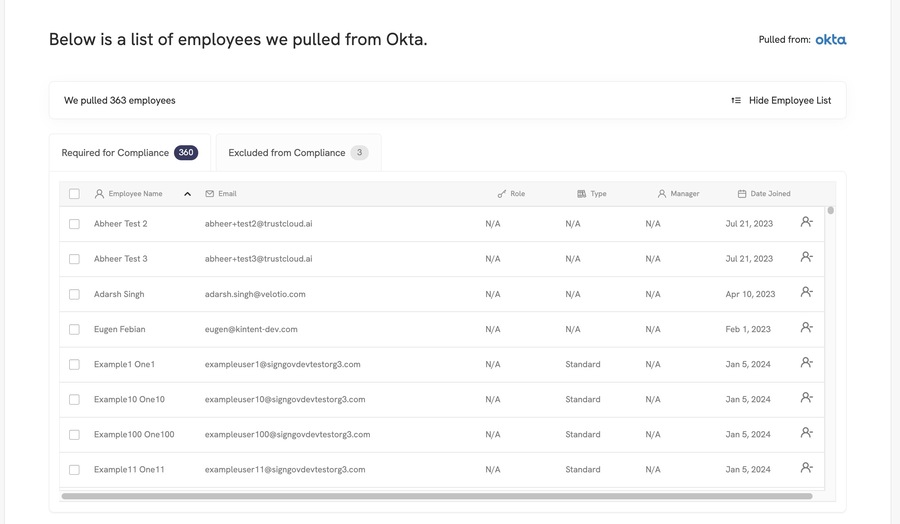This screenshot has width=900, height=524.
Task: Exclude Abheer Test 3 via remove-user icon
Action: coord(806,257)
